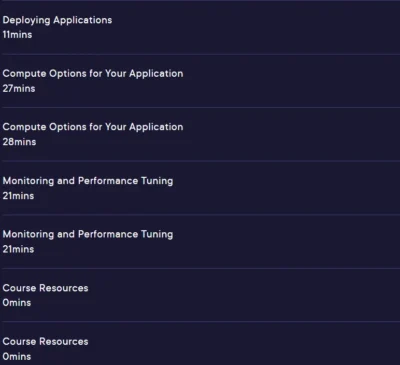This screenshot has height=365, width=400.
Task: Open the last Course Resources entry
Action: (45, 341)
